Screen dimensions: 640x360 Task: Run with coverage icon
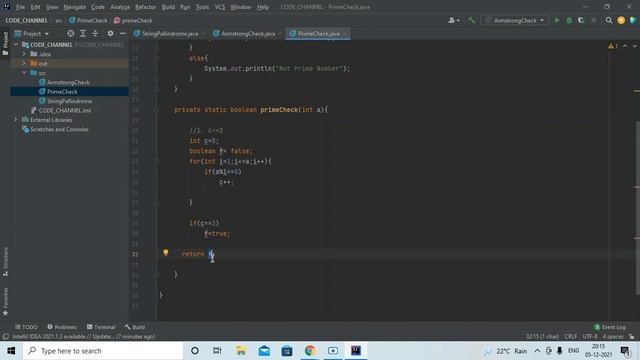coord(581,20)
